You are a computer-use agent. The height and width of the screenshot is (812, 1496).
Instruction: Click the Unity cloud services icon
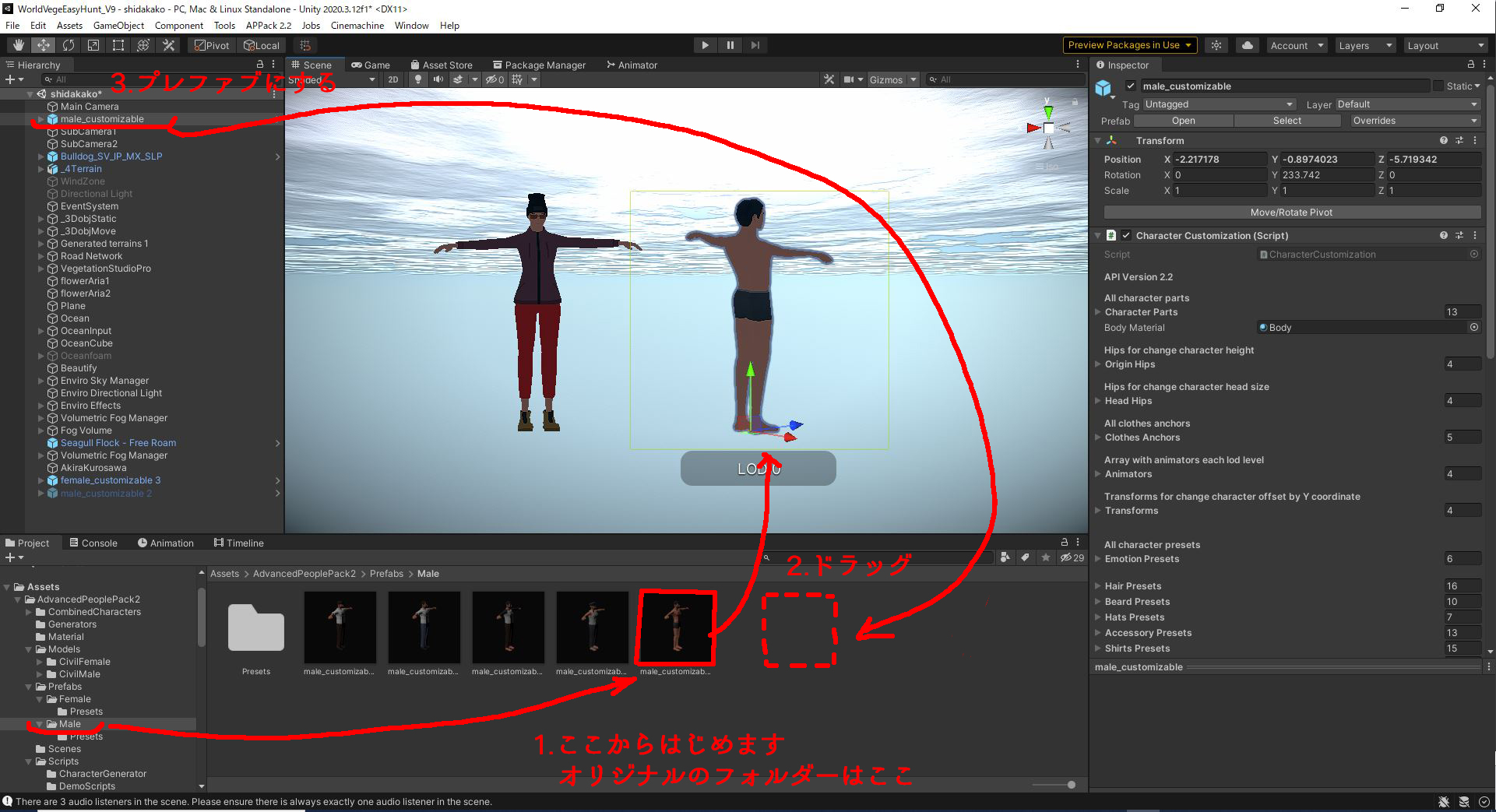1247,44
